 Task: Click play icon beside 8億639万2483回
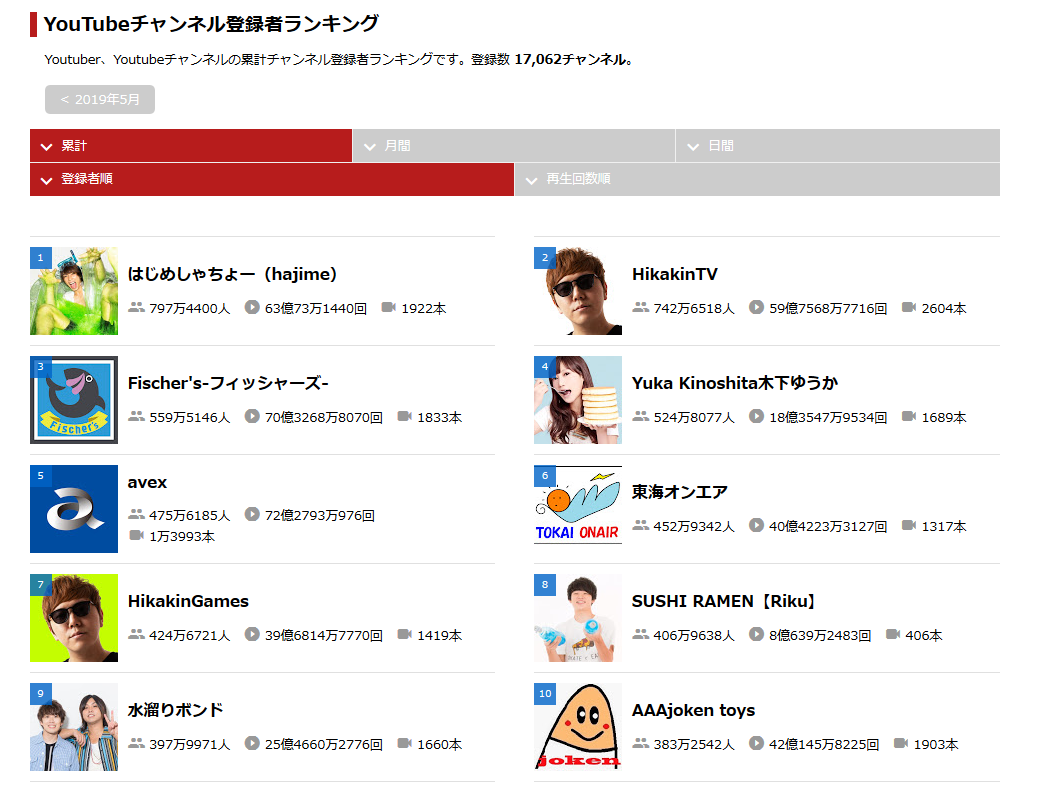pyautogui.click(x=756, y=634)
